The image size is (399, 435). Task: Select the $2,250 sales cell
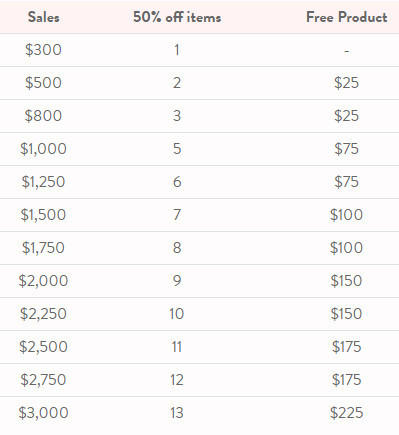[x=43, y=314]
